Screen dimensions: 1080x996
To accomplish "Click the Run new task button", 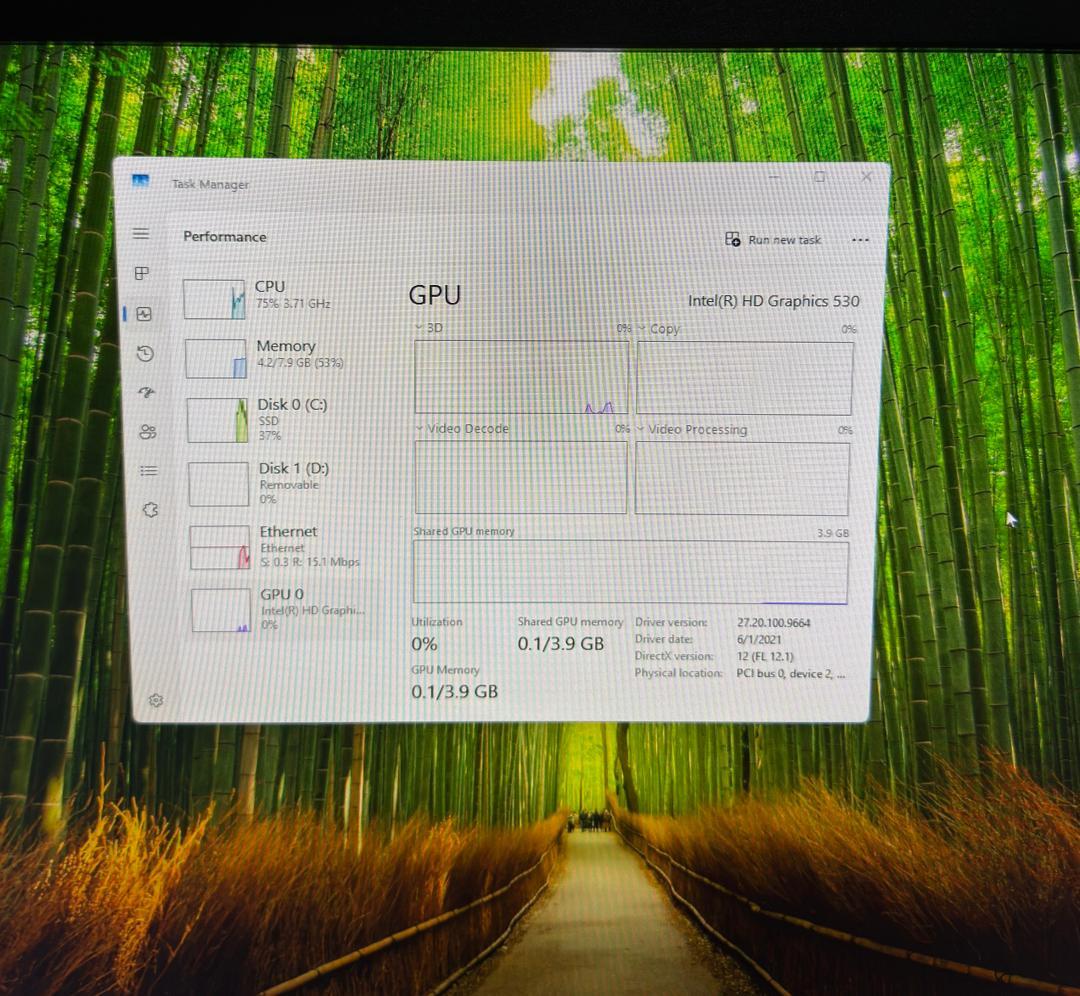I will pos(773,240).
